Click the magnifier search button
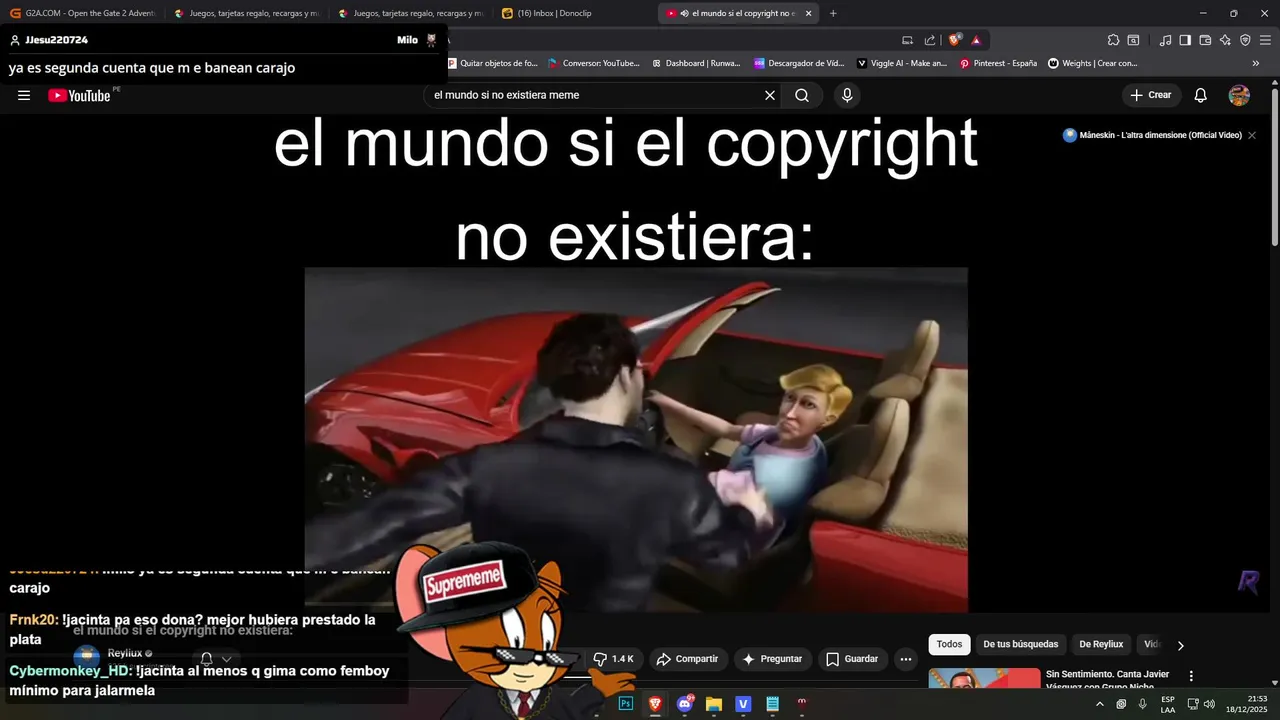Viewport: 1280px width, 720px height. tap(802, 95)
